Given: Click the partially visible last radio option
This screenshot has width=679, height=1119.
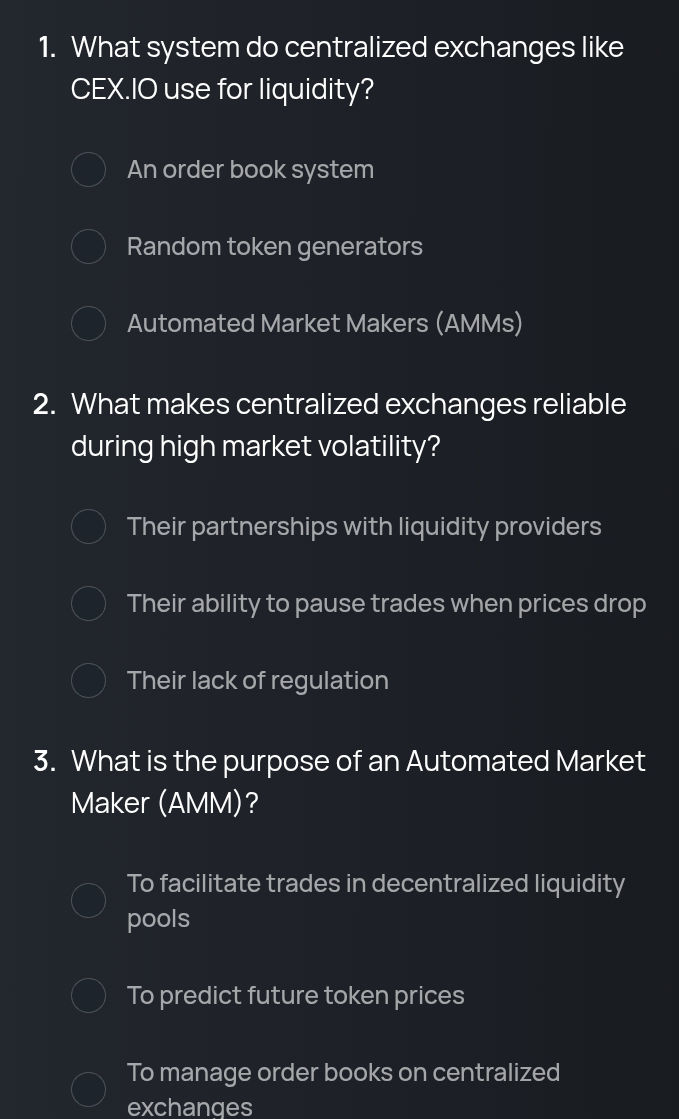Looking at the screenshot, I should pyautogui.click(x=88, y=1089).
